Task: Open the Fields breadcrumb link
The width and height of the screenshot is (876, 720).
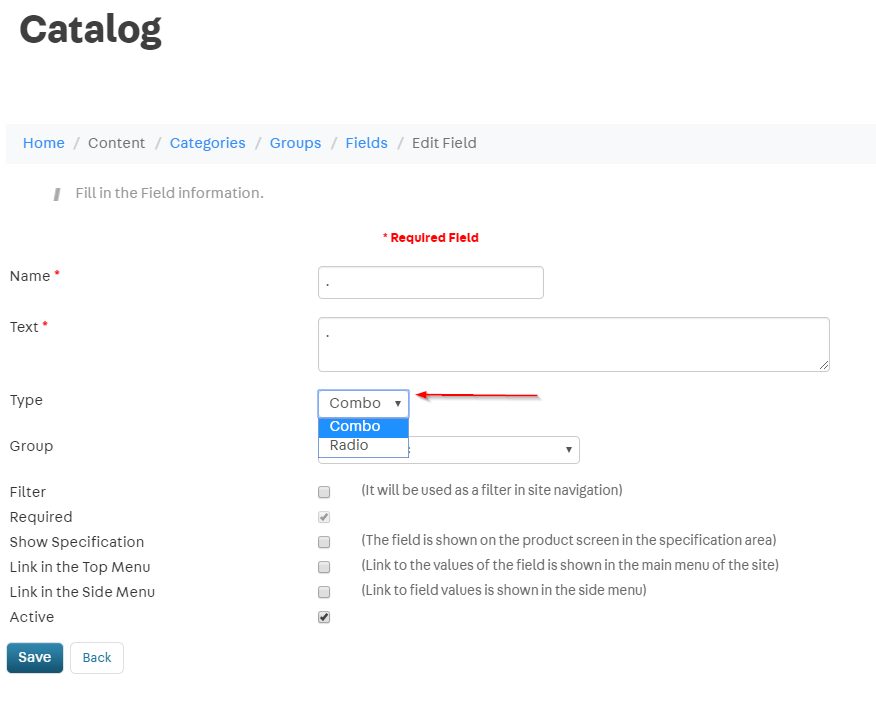Action: (x=366, y=143)
